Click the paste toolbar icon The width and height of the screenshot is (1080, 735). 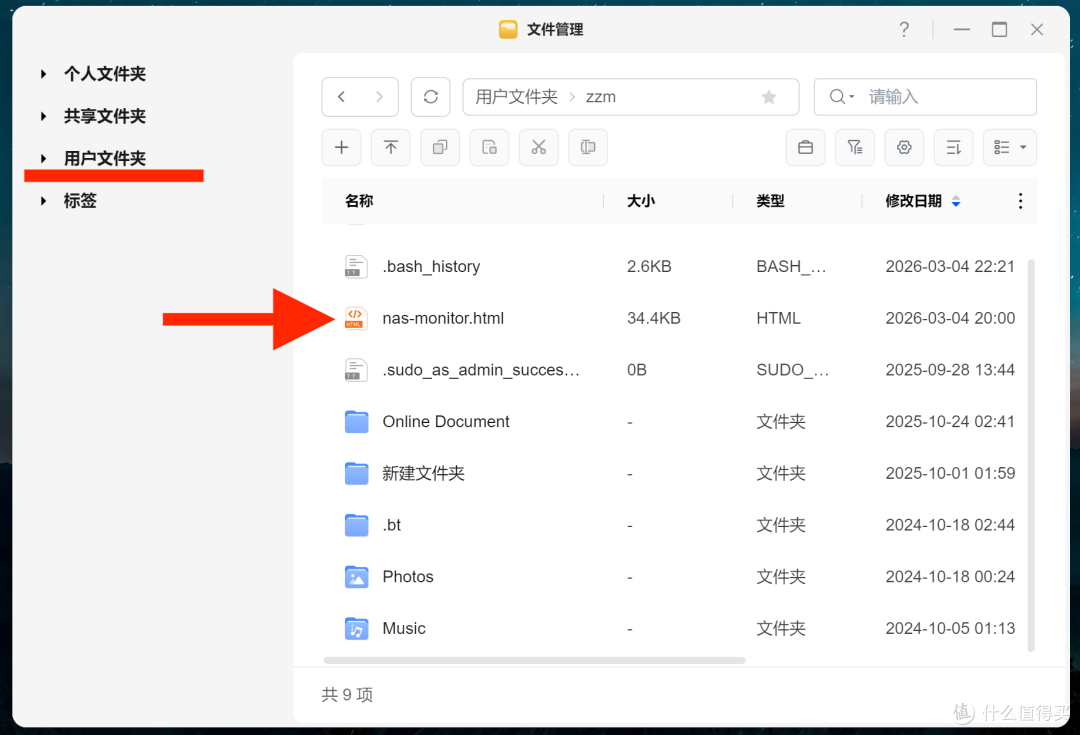pos(490,147)
